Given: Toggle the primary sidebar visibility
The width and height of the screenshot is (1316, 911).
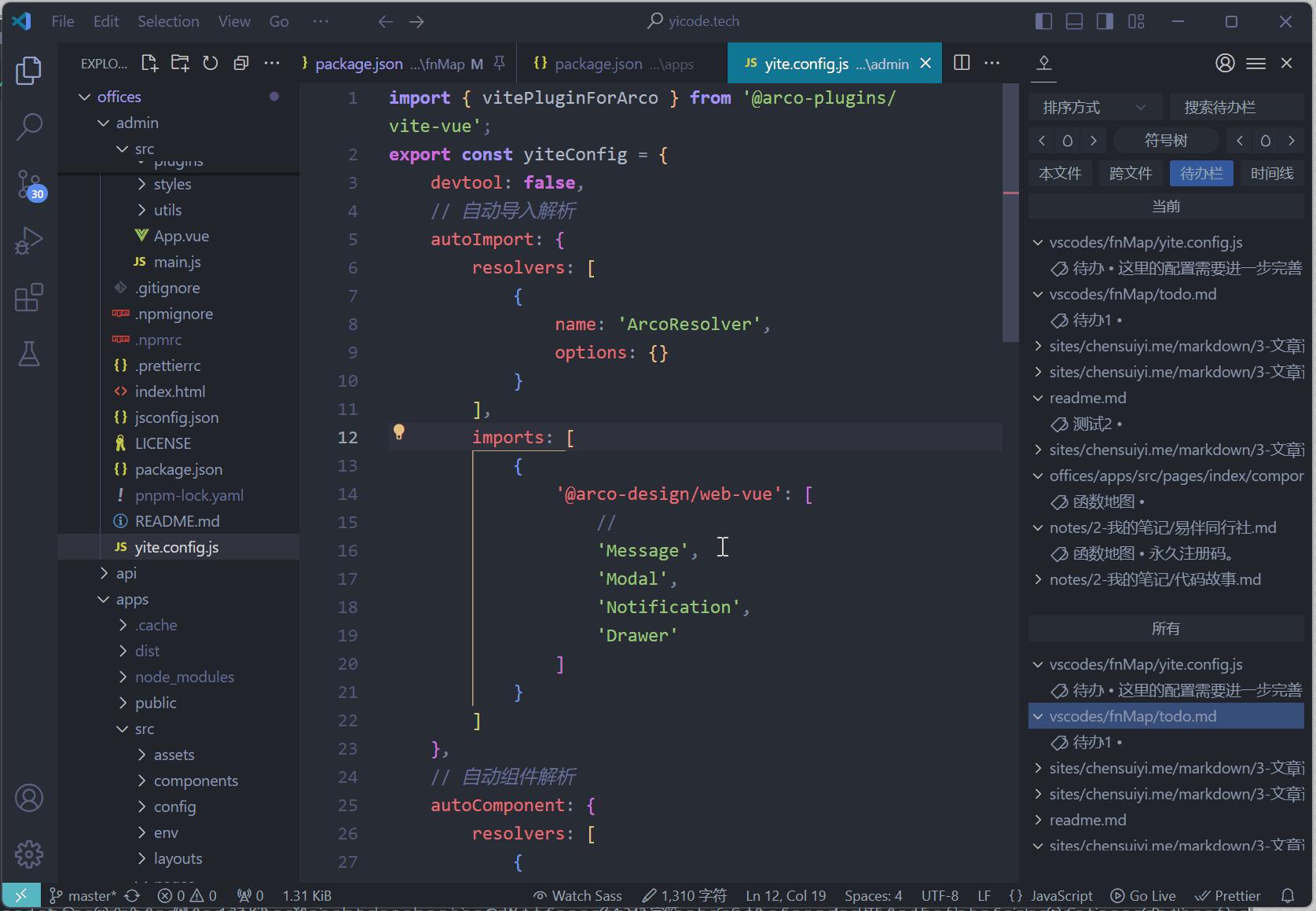Looking at the screenshot, I should coord(1043,21).
